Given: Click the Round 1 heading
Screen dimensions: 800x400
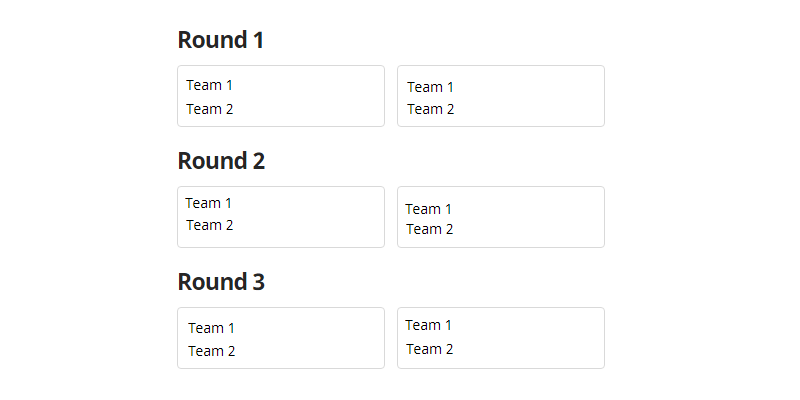Looking at the screenshot, I should [221, 40].
